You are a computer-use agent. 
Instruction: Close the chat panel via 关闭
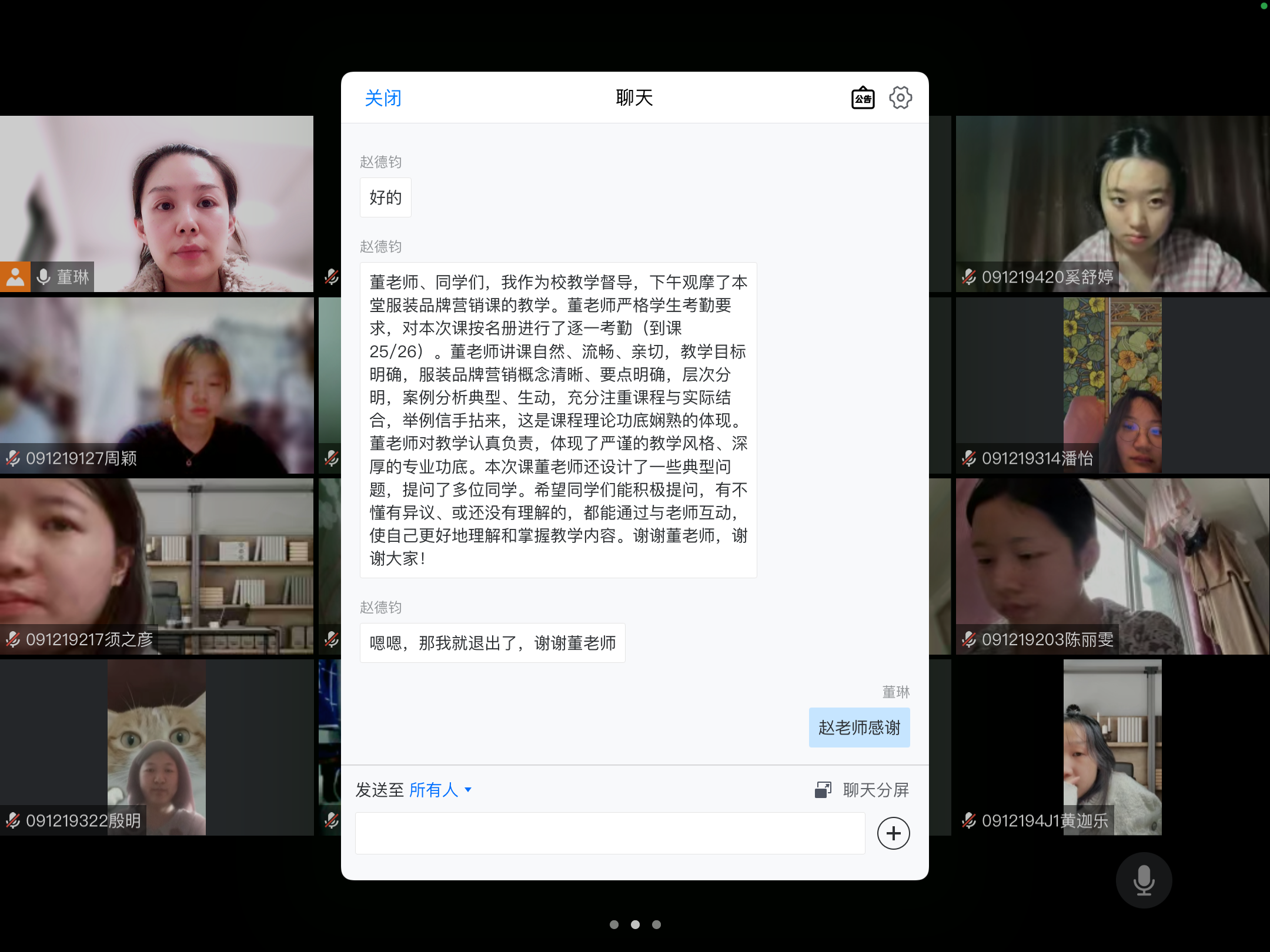click(383, 98)
